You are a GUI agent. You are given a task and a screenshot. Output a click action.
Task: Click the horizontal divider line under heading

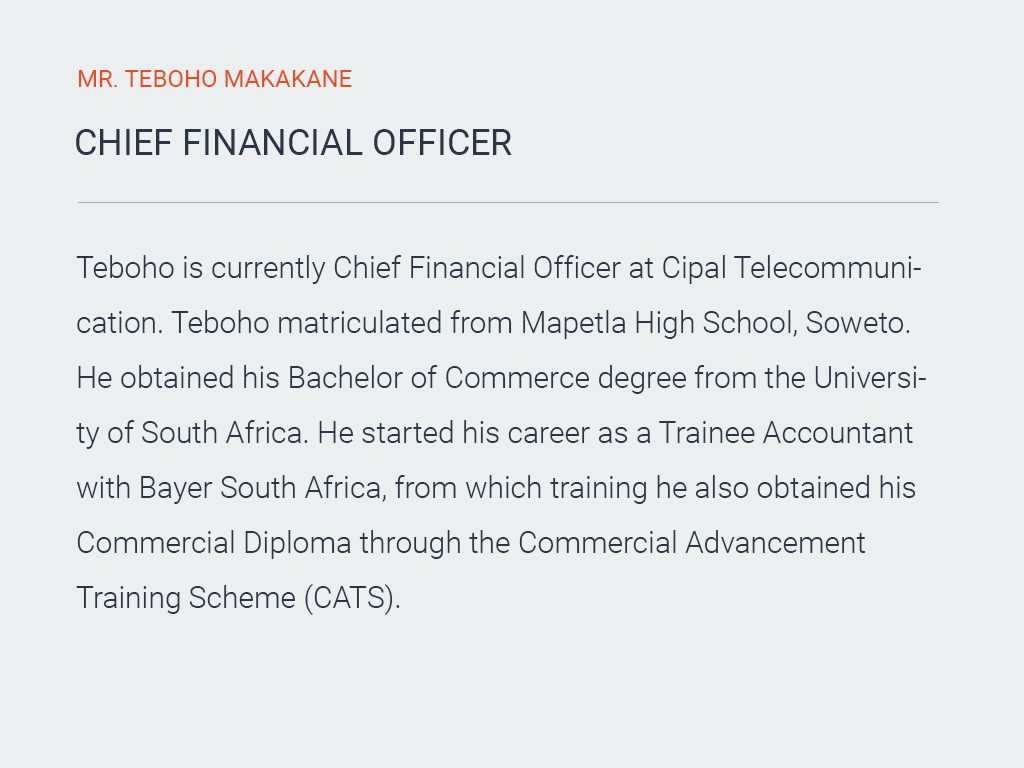[x=508, y=202]
